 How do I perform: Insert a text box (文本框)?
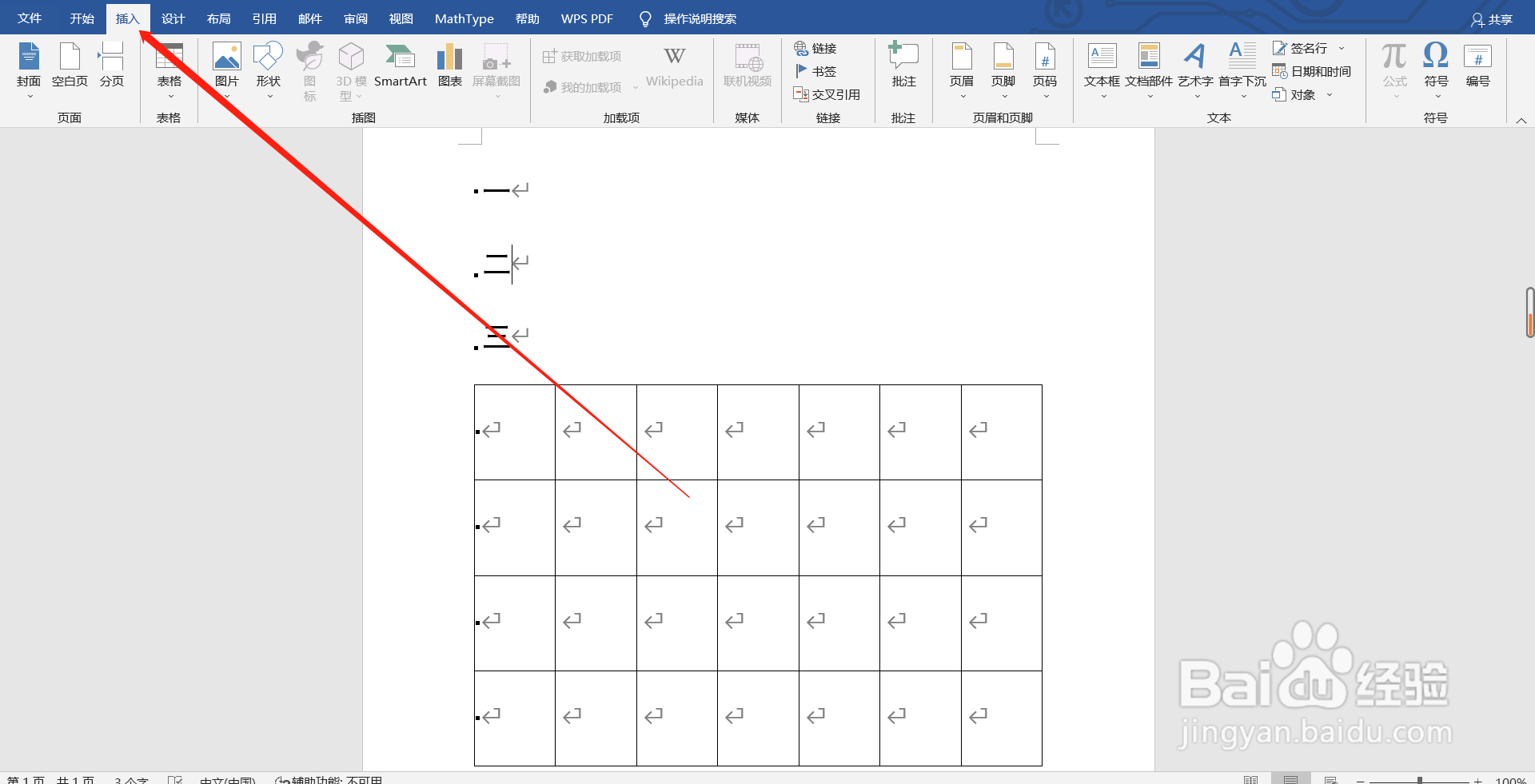click(x=1102, y=70)
